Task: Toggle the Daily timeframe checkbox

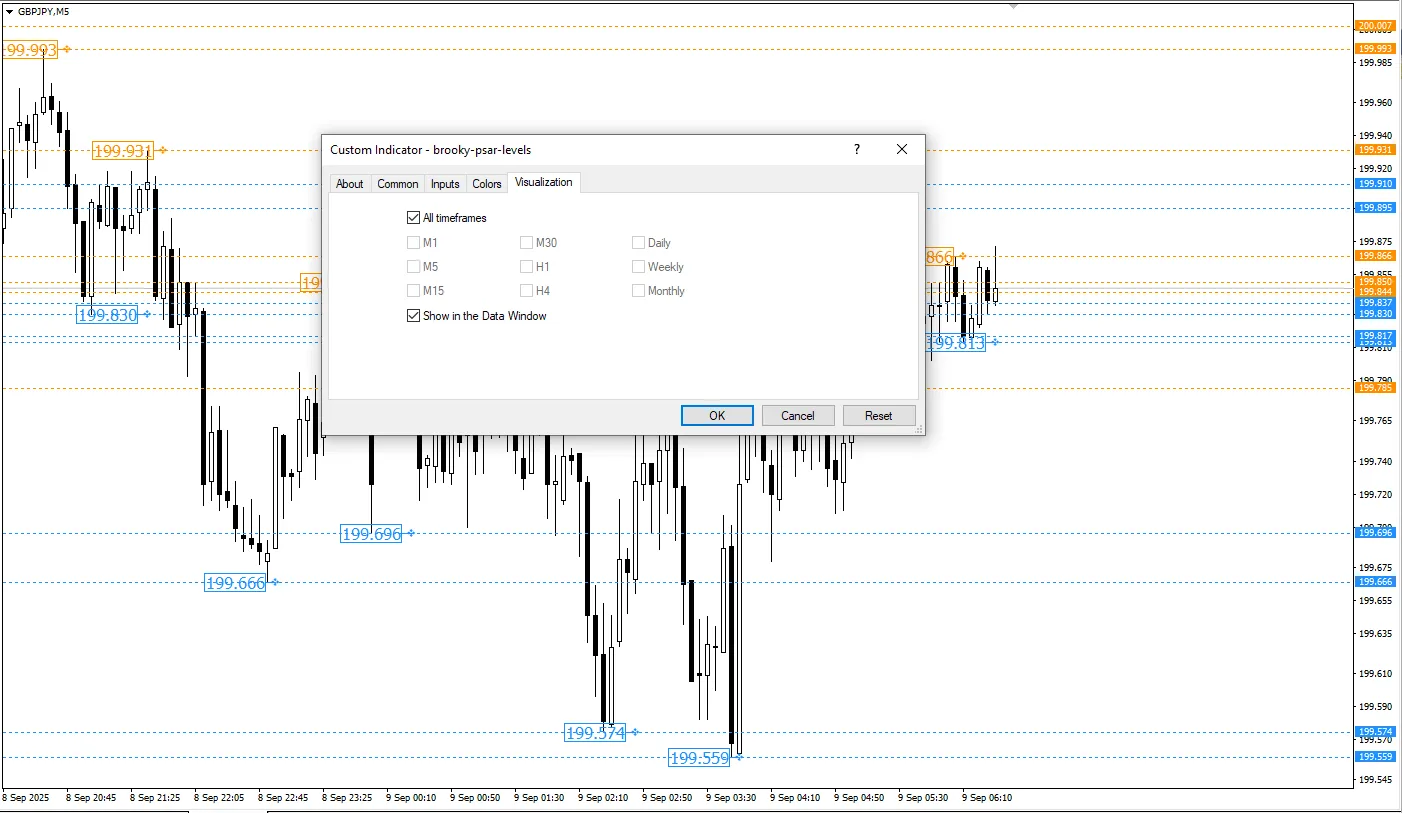Action: [638, 242]
